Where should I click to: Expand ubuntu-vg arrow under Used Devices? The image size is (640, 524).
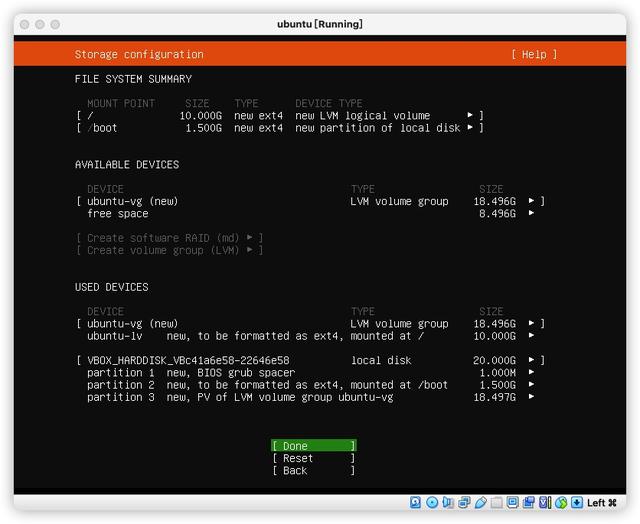click(x=531, y=323)
